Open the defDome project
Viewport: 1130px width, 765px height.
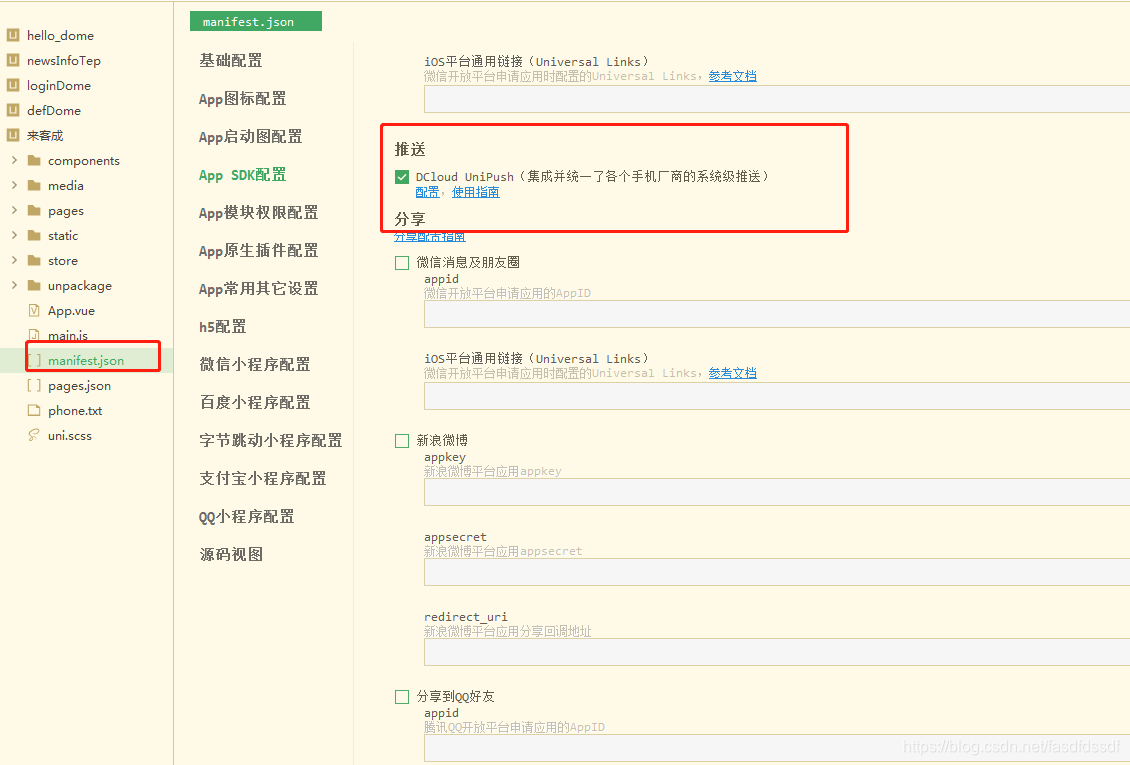pos(54,110)
